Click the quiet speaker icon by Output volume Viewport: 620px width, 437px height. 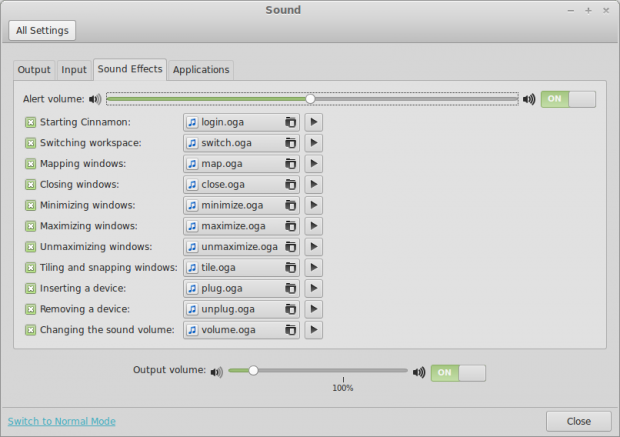(x=217, y=372)
